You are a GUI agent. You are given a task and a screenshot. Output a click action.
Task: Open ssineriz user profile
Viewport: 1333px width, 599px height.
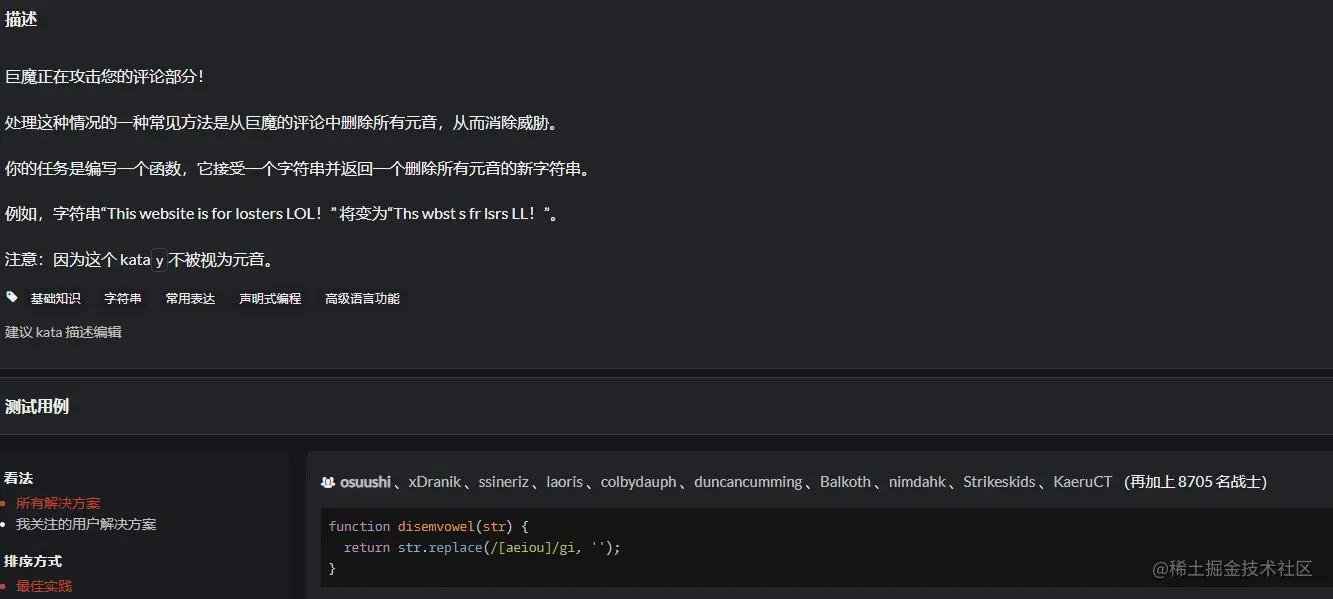504,482
